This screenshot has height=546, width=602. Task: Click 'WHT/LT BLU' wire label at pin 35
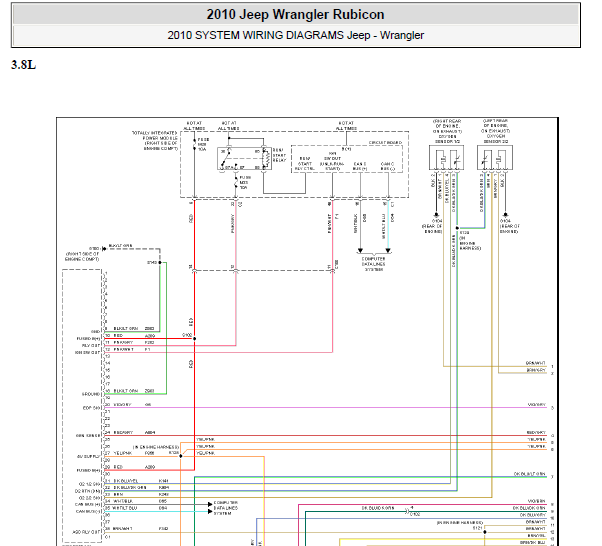coord(125,508)
